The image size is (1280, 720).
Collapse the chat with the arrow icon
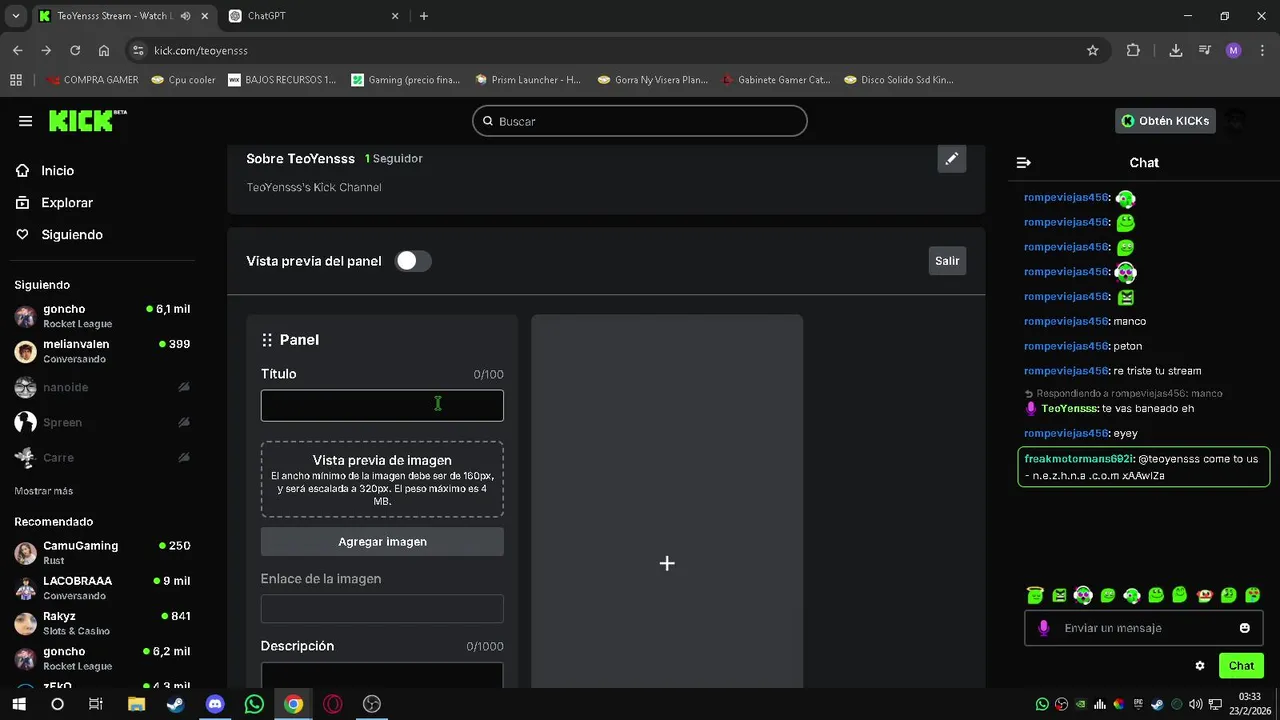click(x=1023, y=162)
